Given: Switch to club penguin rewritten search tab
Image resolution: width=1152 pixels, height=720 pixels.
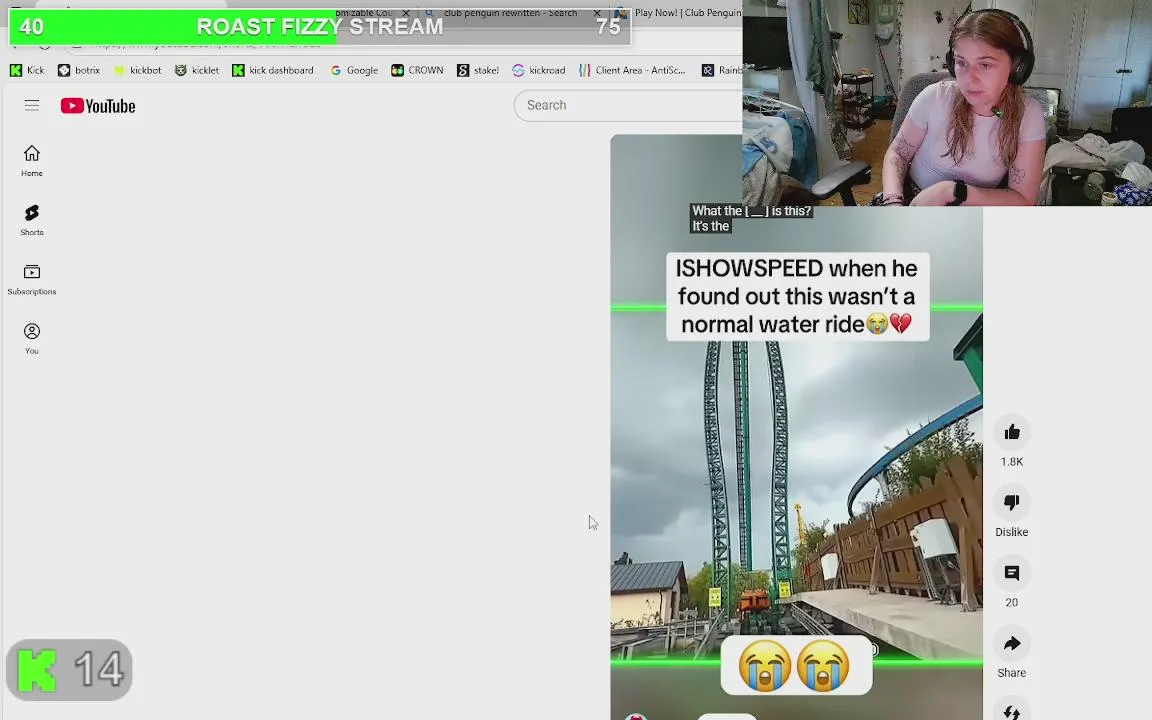Looking at the screenshot, I should 510,12.
